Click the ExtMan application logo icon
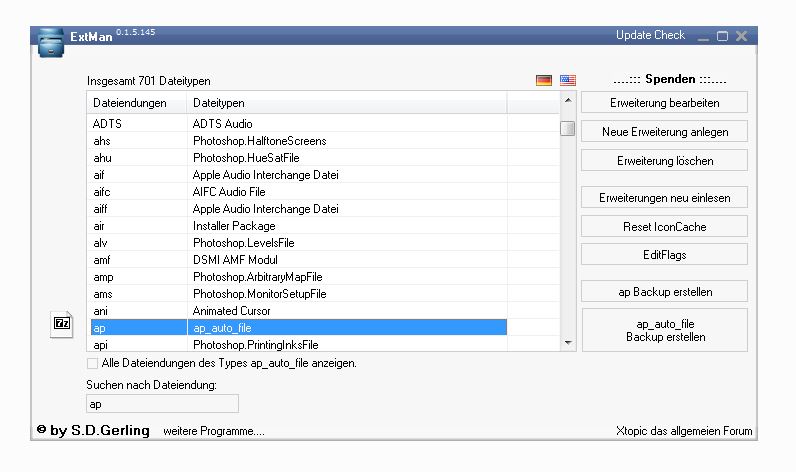 pos(51,43)
